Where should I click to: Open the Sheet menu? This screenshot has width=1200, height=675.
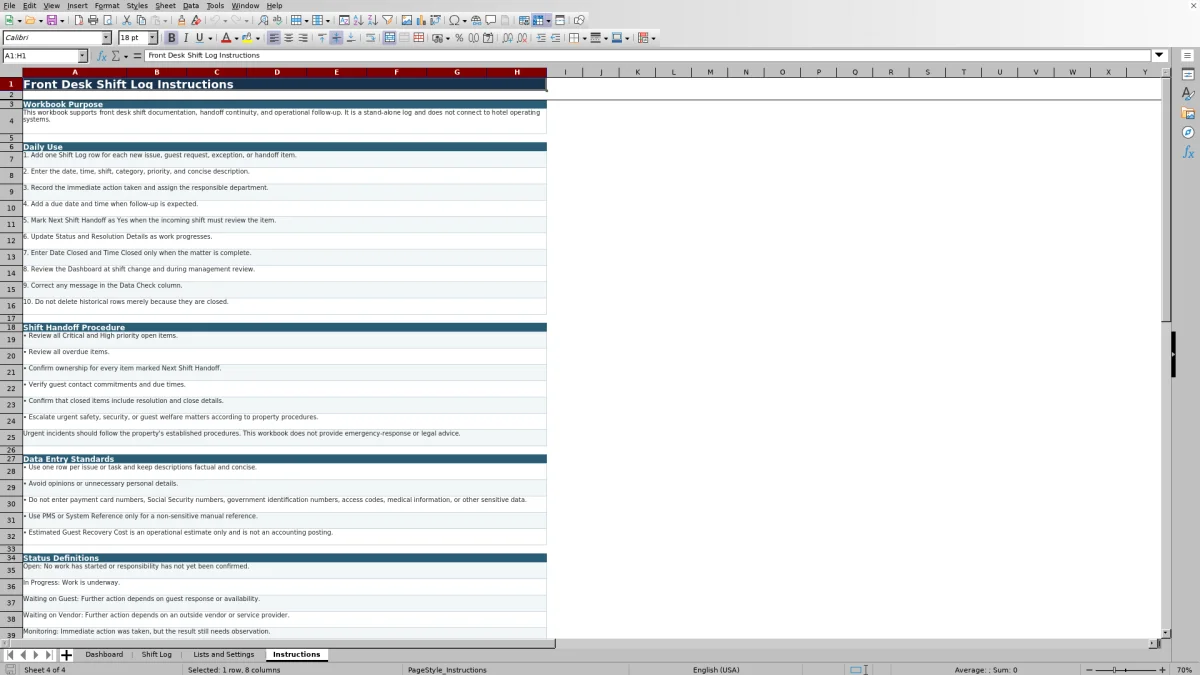(x=165, y=6)
